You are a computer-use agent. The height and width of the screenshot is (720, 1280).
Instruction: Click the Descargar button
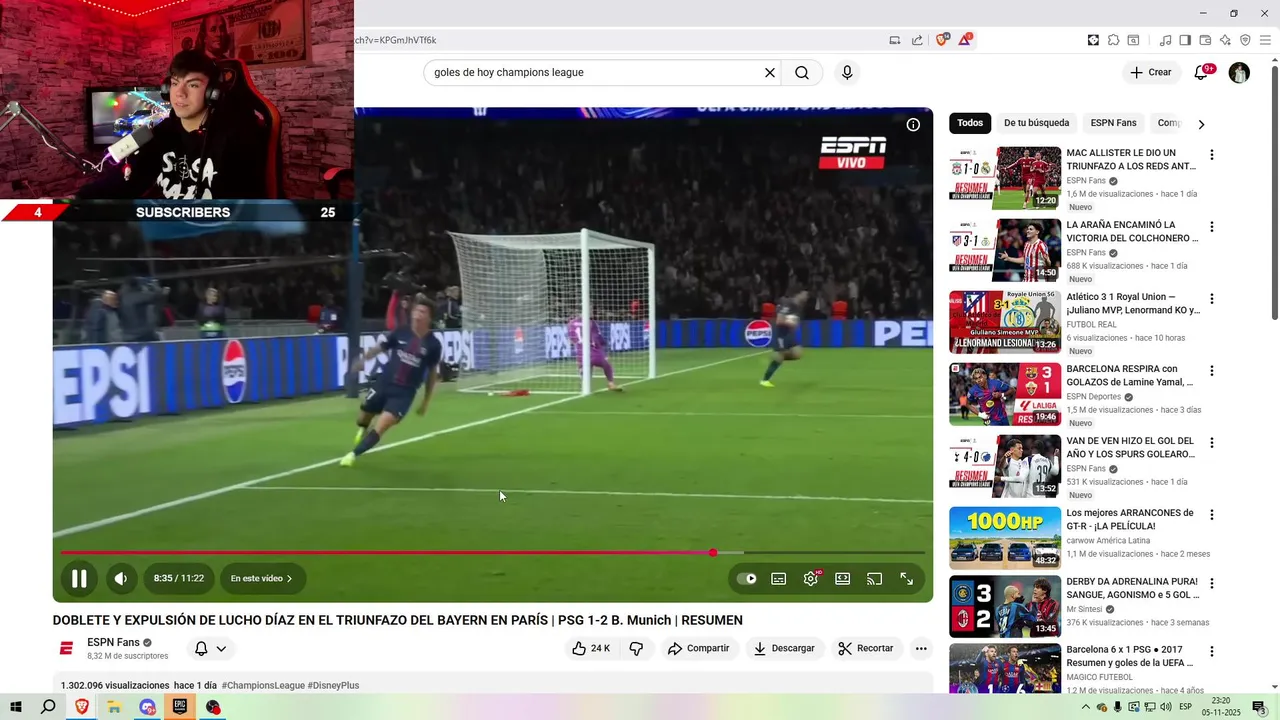pyautogui.click(x=784, y=648)
